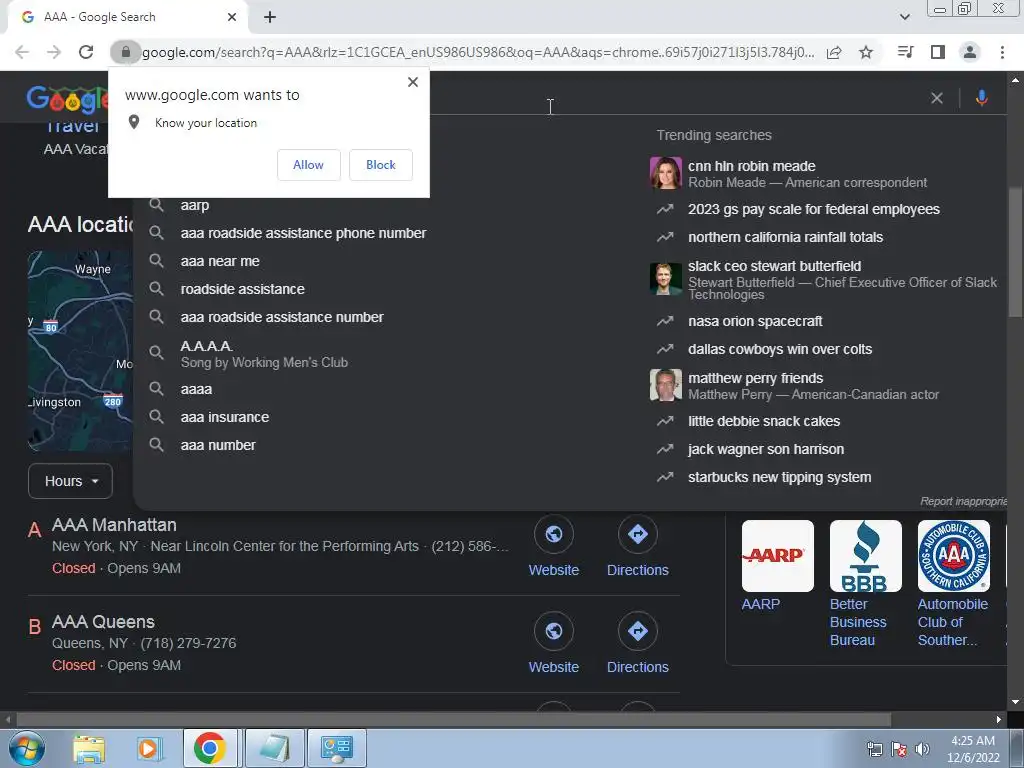Open AAA Manhattan listing

pos(114,525)
